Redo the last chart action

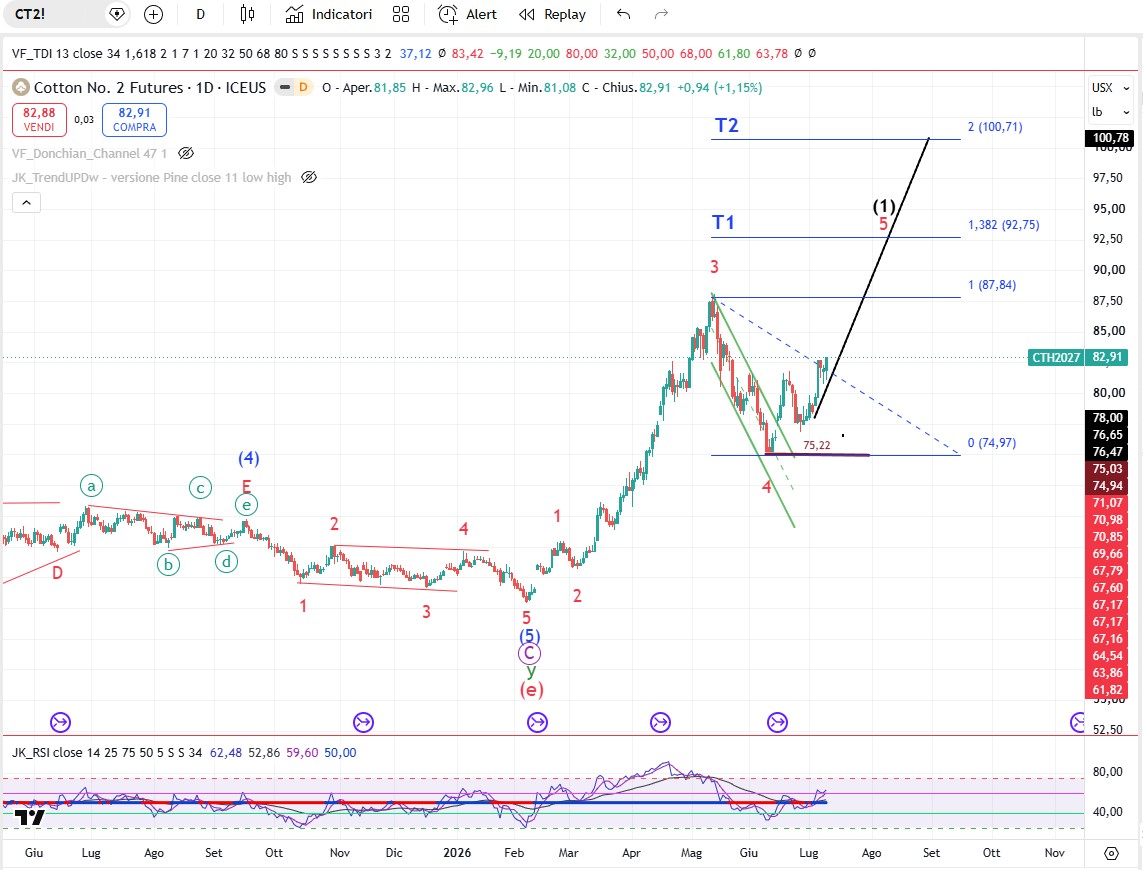pos(661,14)
